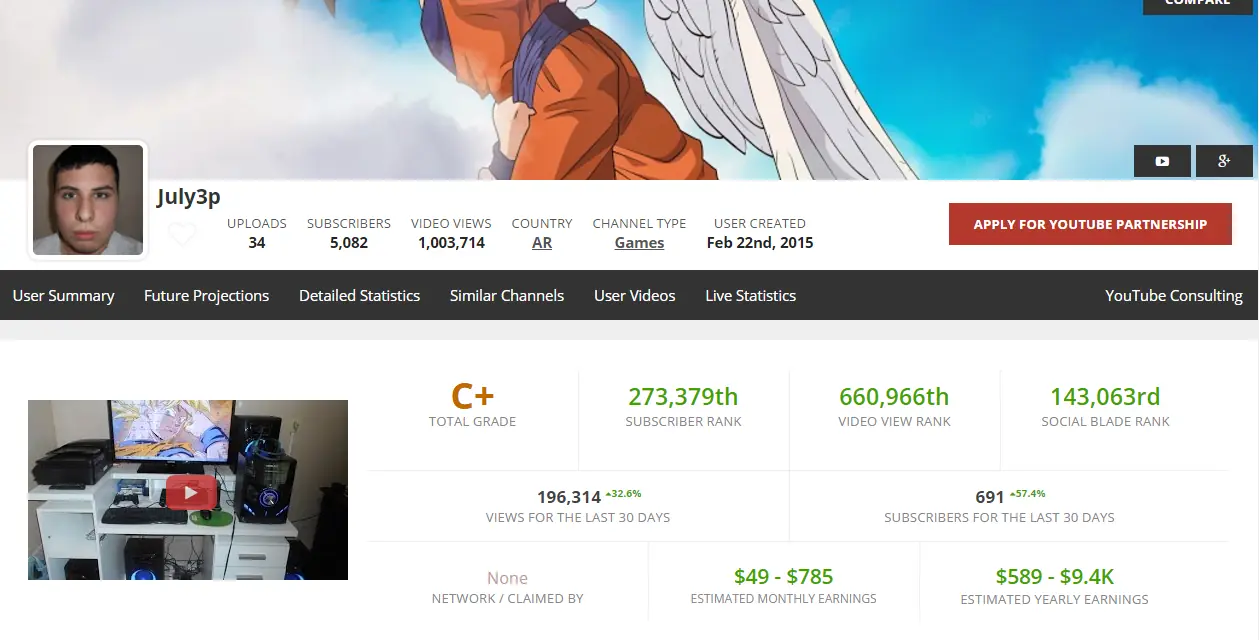
Task: Open the Detailed Statistics tab
Action: [x=359, y=295]
